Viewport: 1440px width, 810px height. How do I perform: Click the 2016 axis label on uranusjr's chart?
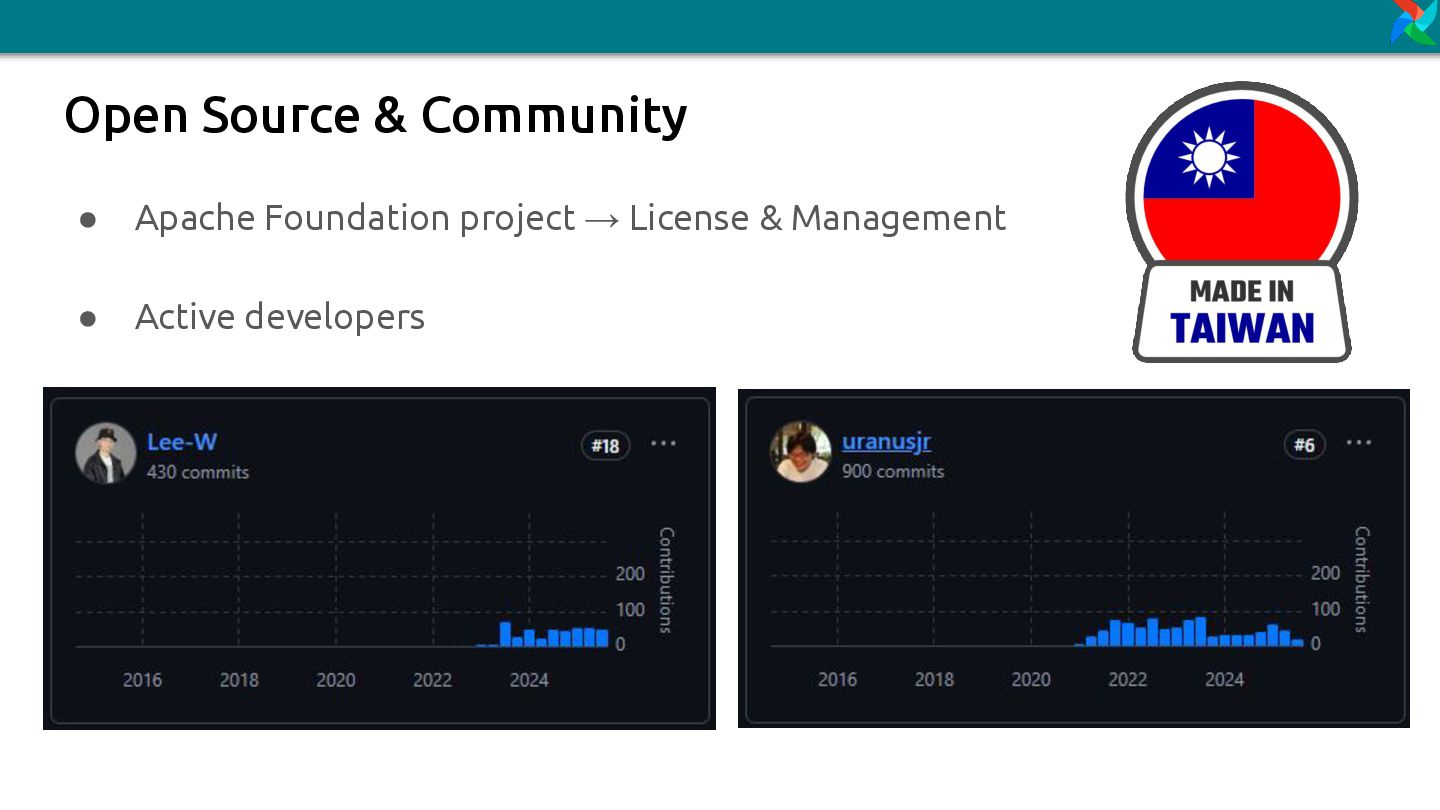point(837,680)
